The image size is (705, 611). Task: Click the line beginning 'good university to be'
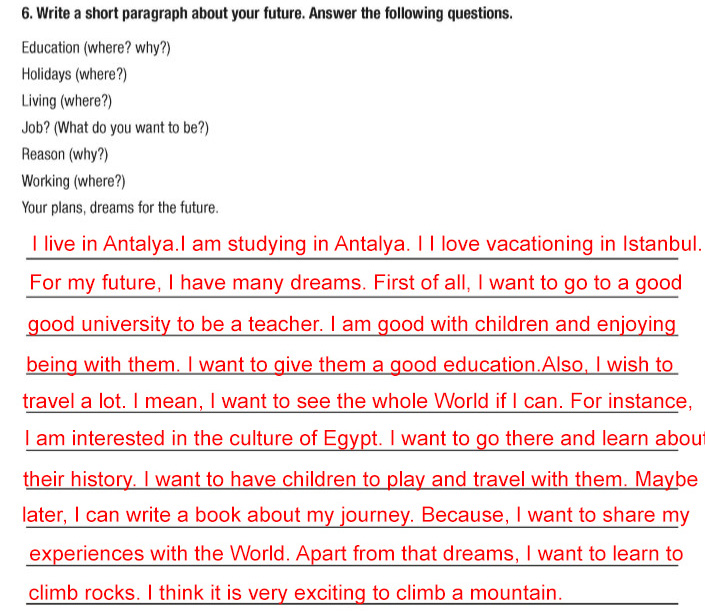pyautogui.click(x=352, y=324)
